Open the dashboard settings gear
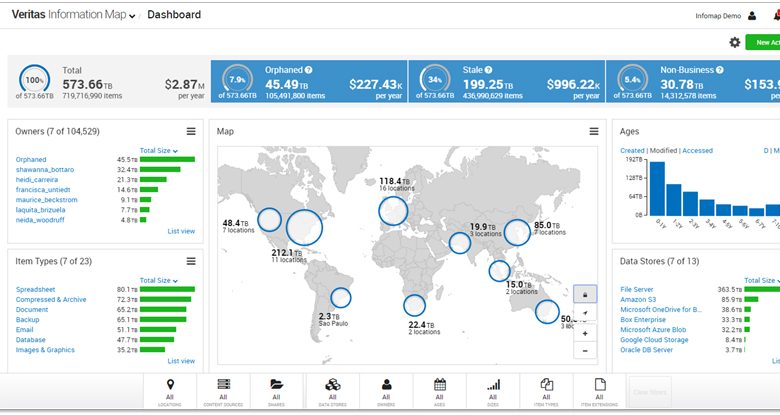 (734, 43)
